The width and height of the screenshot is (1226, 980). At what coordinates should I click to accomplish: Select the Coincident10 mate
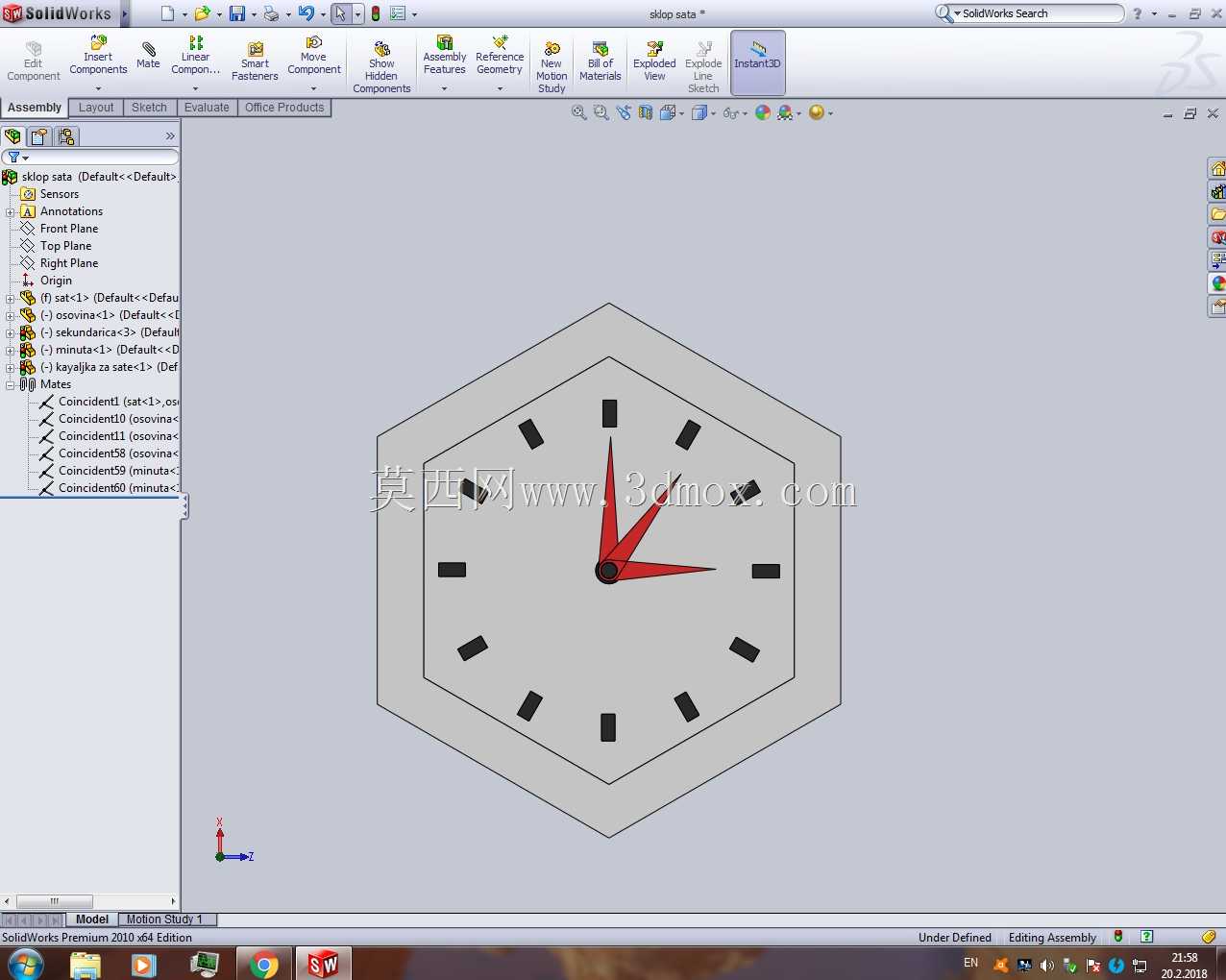[x=118, y=419]
